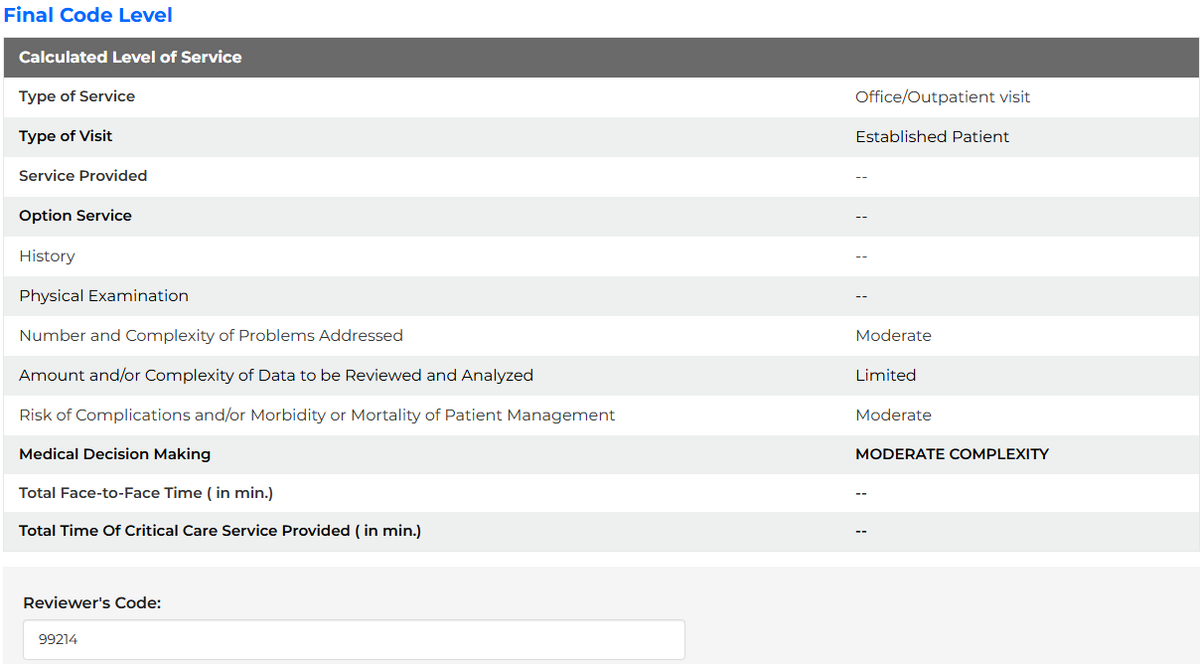
Task: Select the History row label
Action: (x=47, y=256)
